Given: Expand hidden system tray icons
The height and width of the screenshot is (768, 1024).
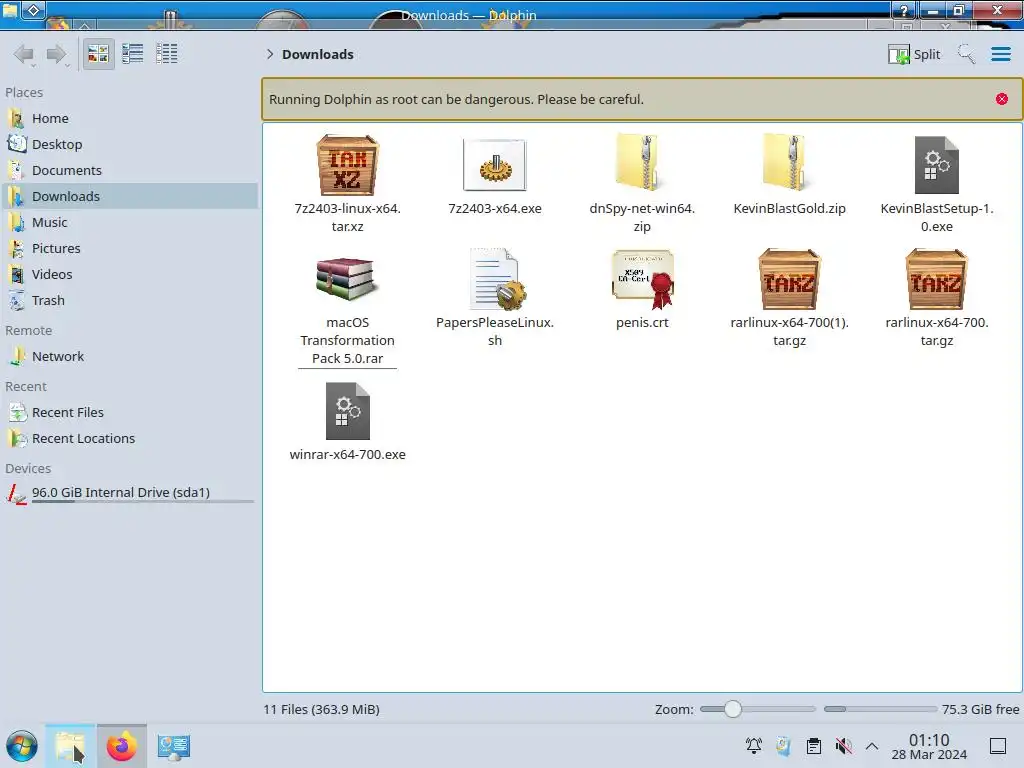Looking at the screenshot, I should [872, 746].
